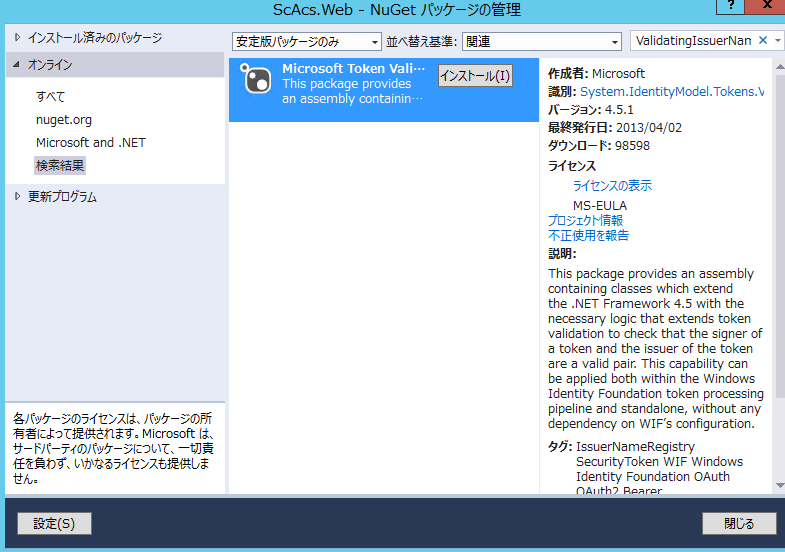The width and height of the screenshot is (785, 552).
Task: Select the Microsoft Token Vali… package title
Action: [x=353, y=69]
